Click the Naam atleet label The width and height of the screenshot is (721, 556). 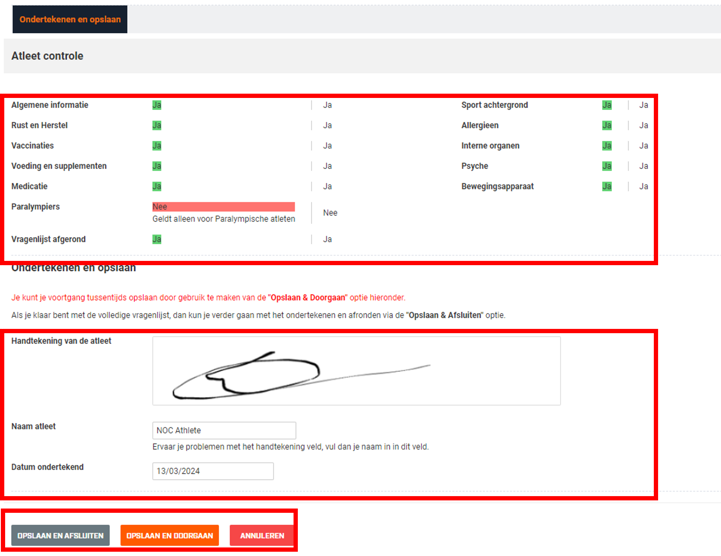(34, 427)
